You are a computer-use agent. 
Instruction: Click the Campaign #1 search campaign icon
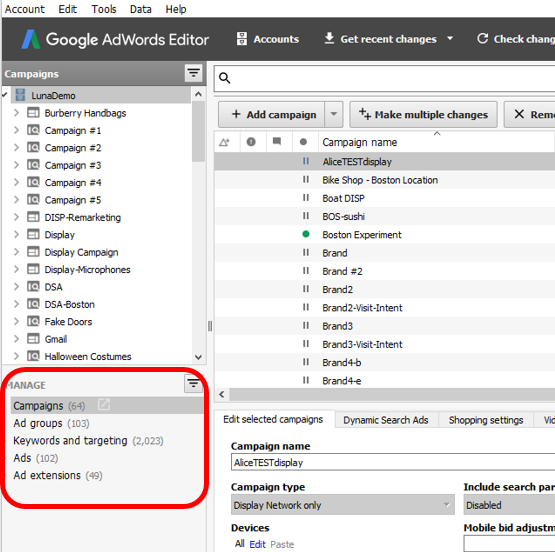point(33,130)
